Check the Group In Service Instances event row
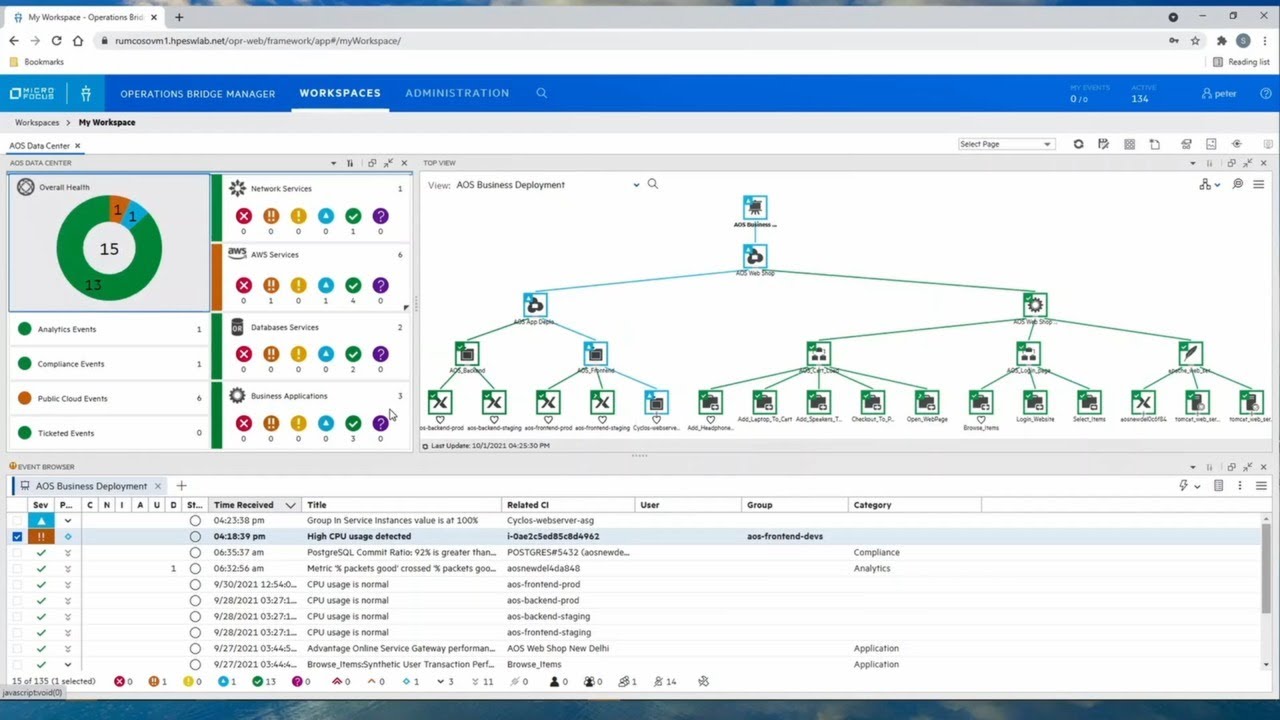1280x720 pixels. coord(17,520)
